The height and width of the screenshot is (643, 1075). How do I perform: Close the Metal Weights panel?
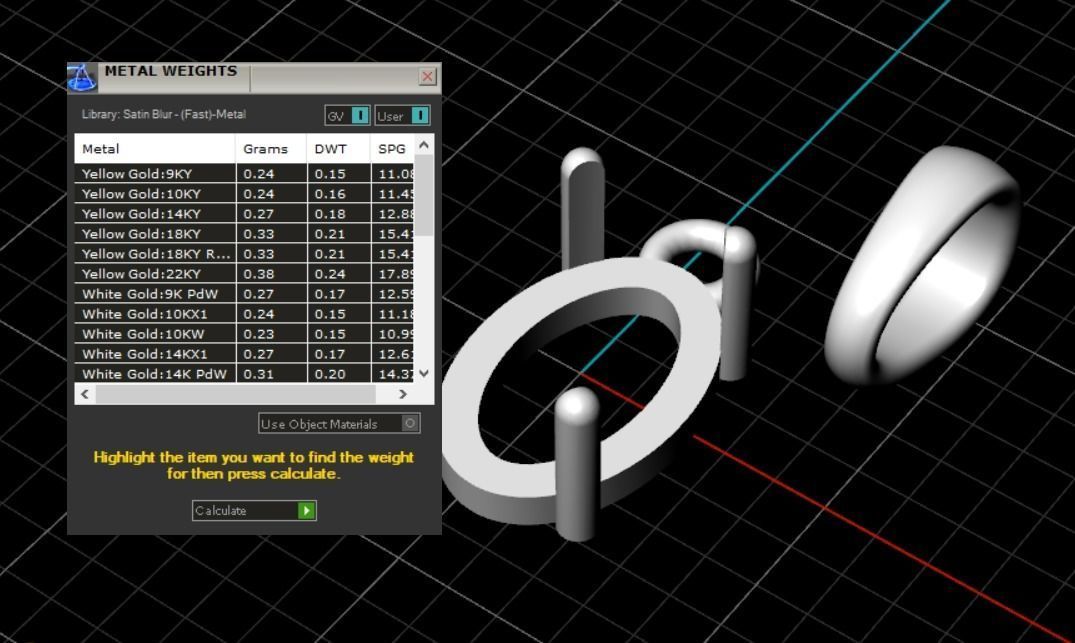pos(427,76)
